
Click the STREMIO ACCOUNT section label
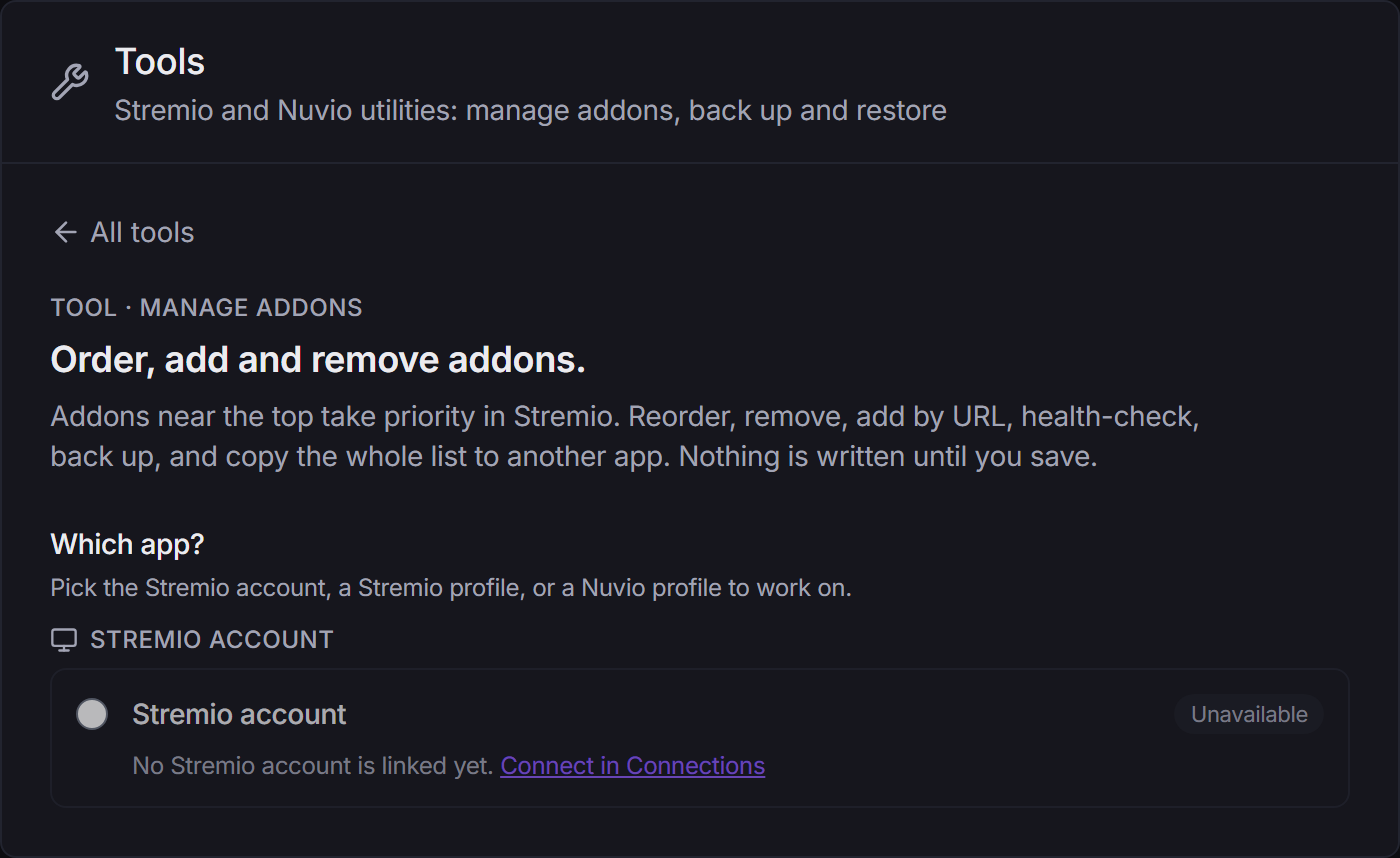tap(212, 640)
